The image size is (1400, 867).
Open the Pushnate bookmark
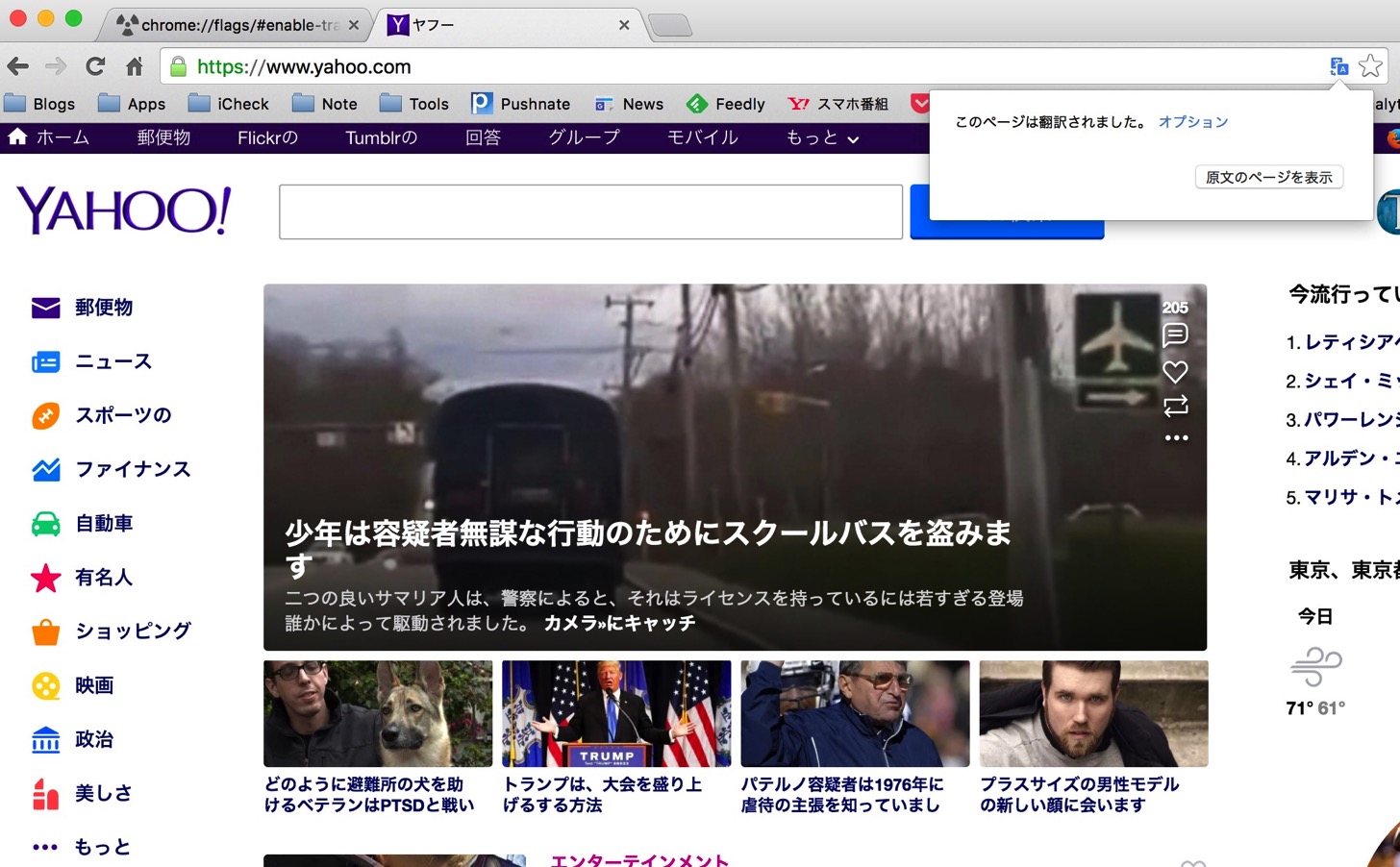[521, 104]
